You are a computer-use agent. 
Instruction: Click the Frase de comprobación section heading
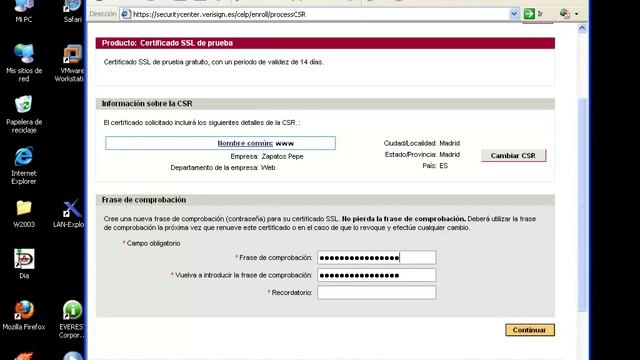click(144, 200)
